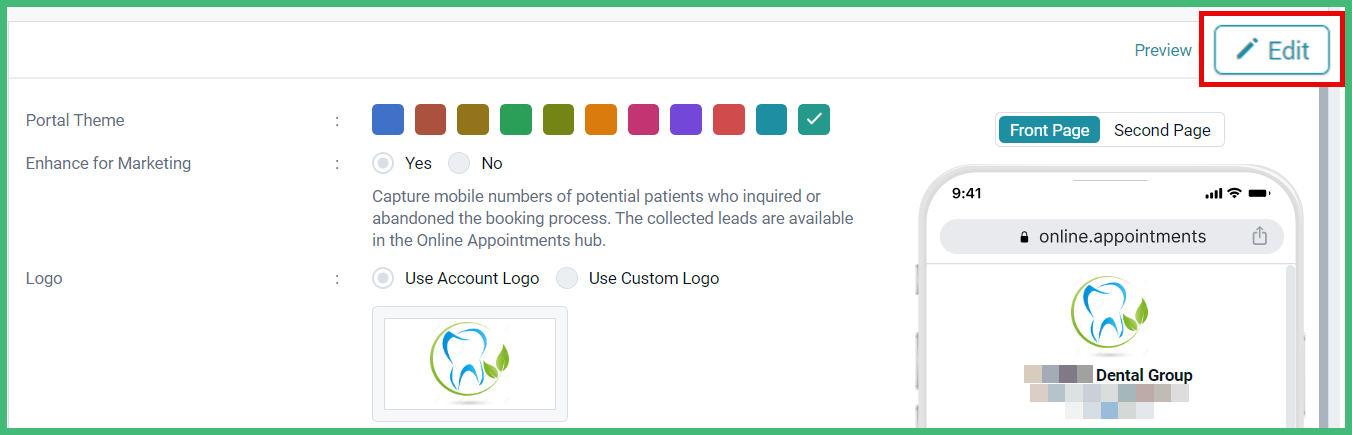Screen dimensions: 1352x435
Task: Choose the checked teal-green theme swatch
Action: coord(814,120)
